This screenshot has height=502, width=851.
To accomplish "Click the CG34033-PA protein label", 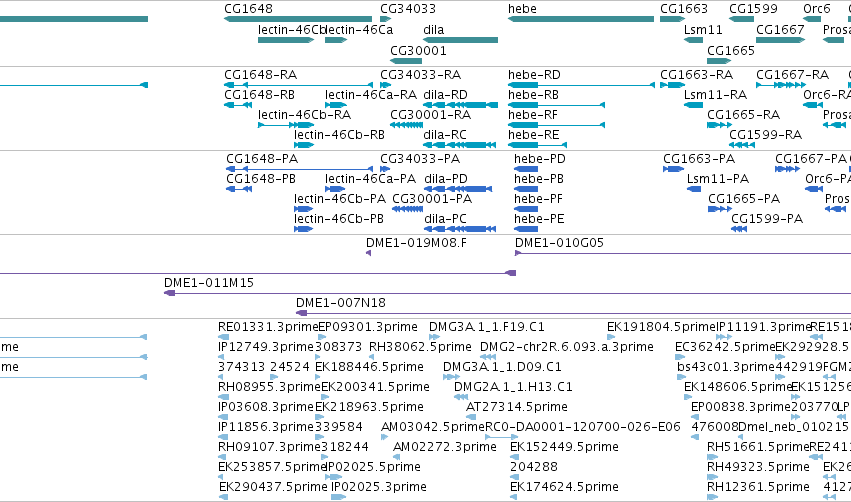I will 420,159.
